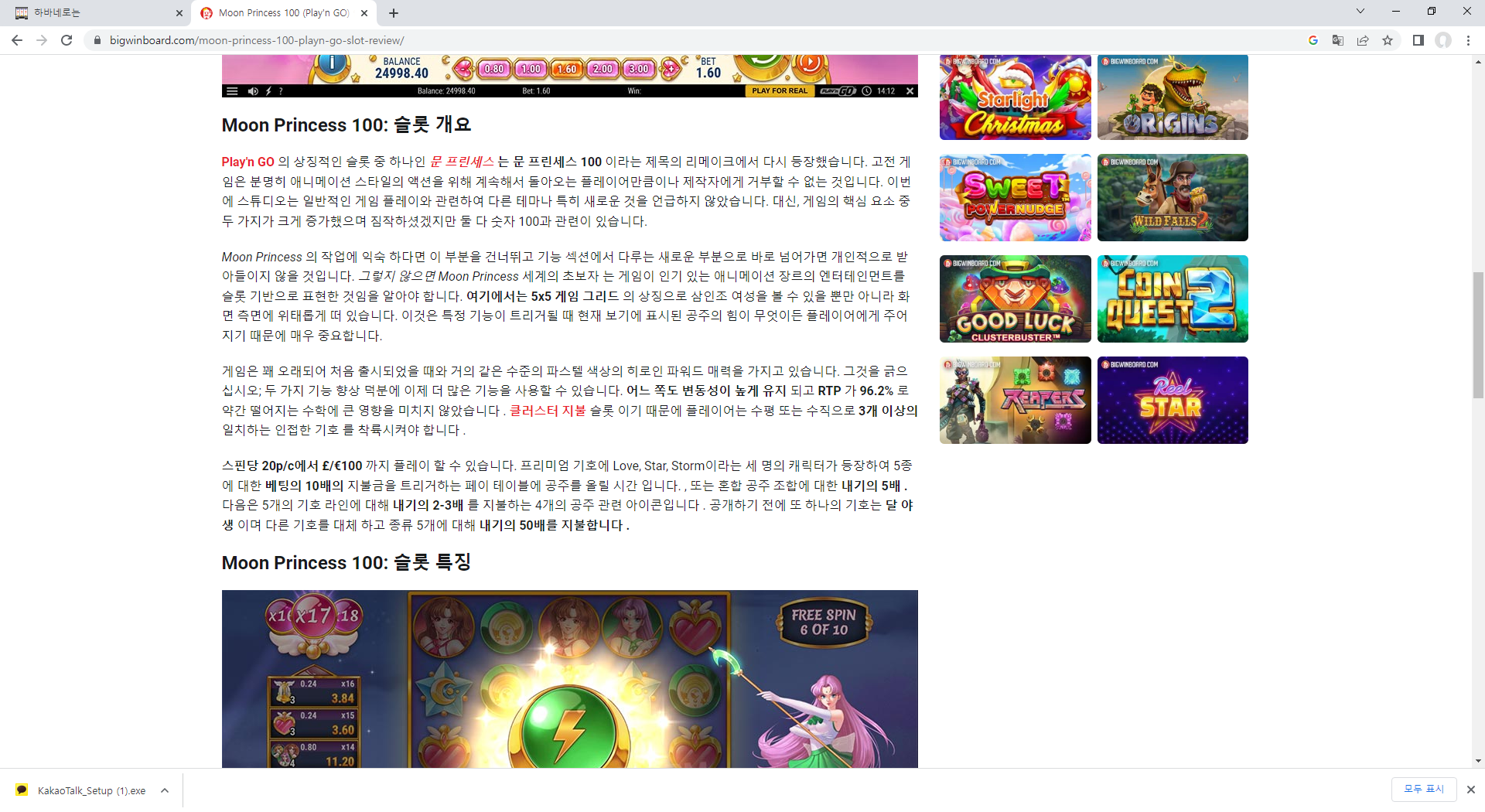Open the Chrome profile avatar

coord(1443,40)
